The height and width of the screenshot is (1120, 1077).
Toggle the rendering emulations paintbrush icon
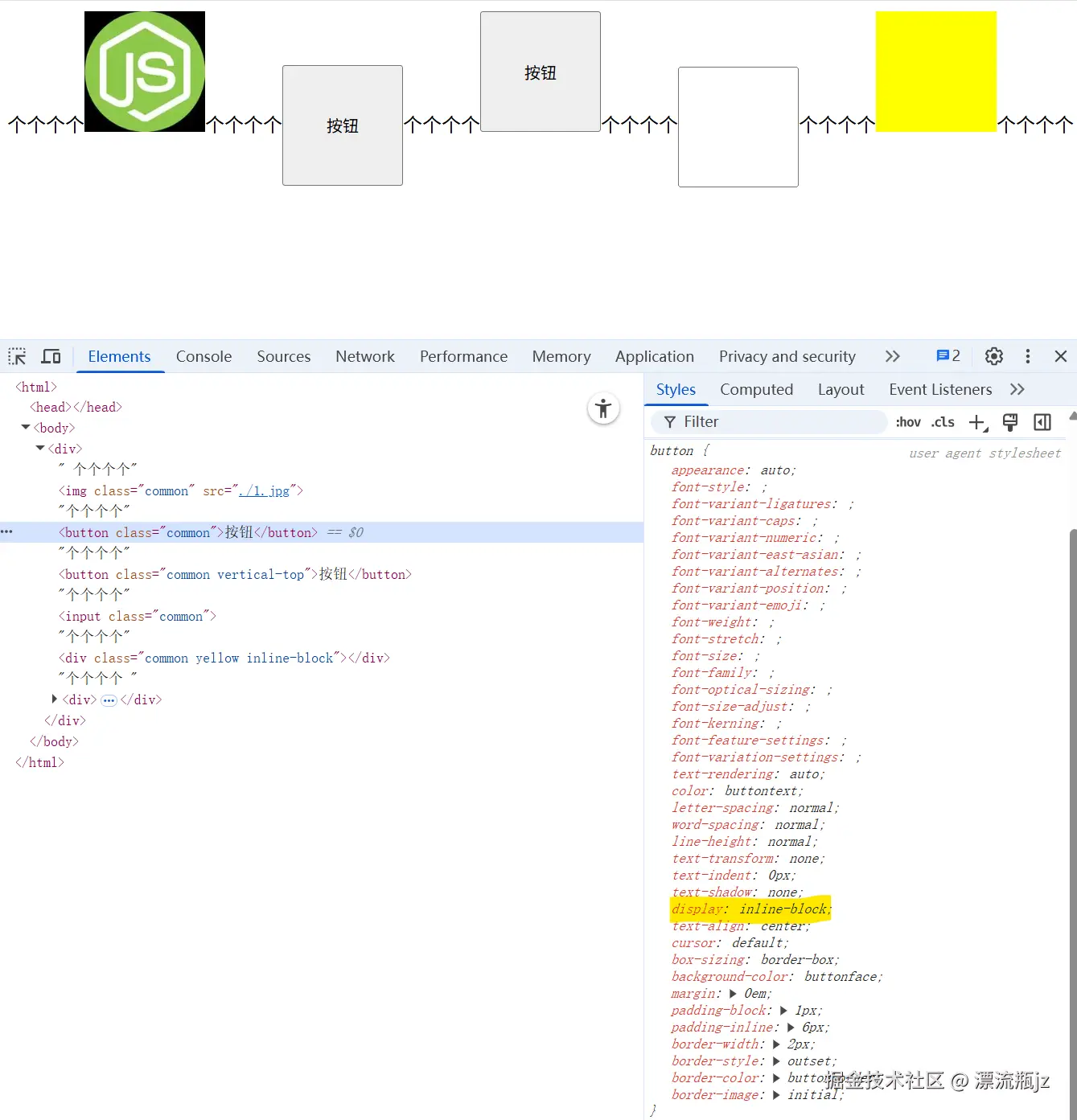pos(1010,422)
